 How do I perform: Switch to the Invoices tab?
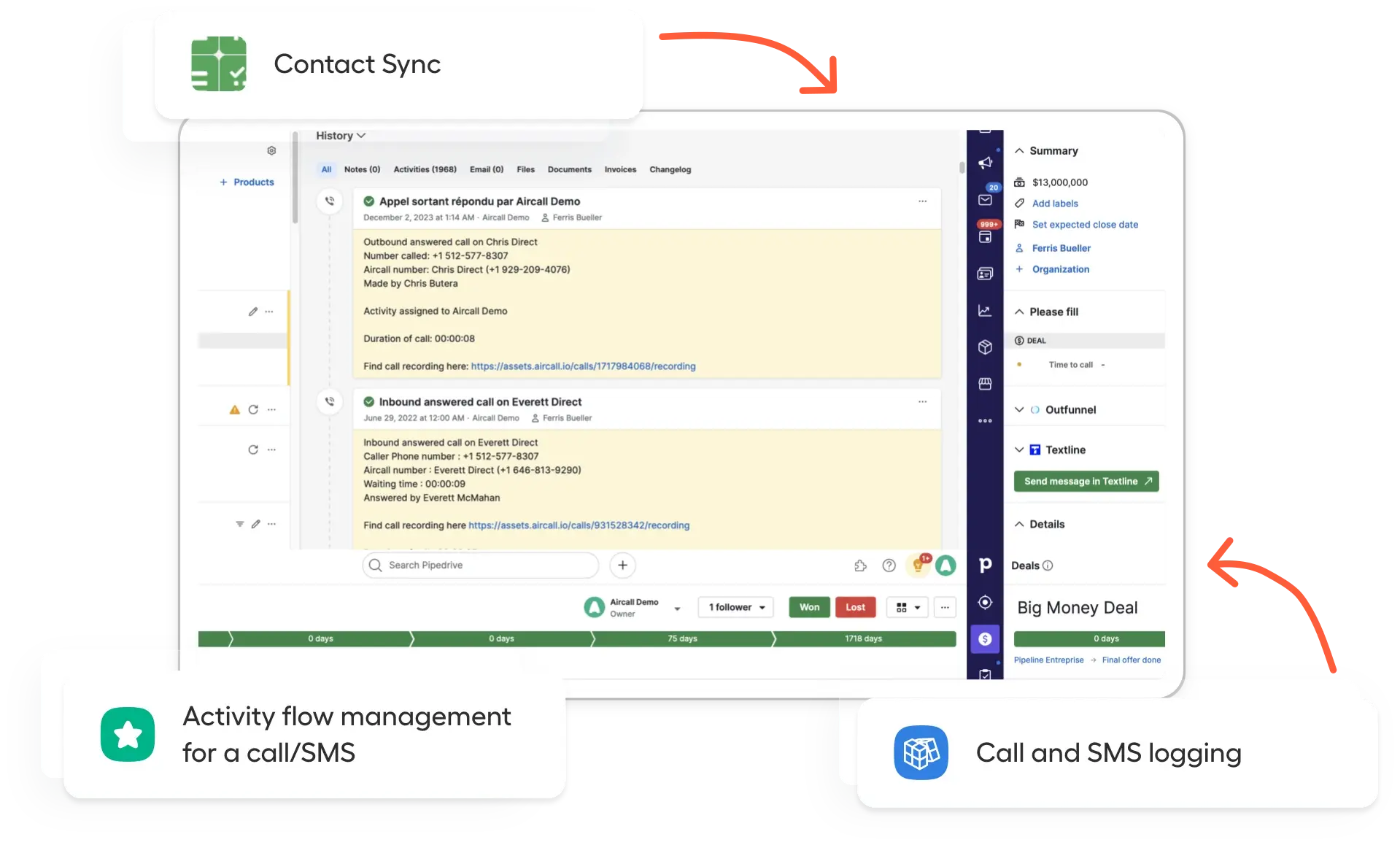620,169
